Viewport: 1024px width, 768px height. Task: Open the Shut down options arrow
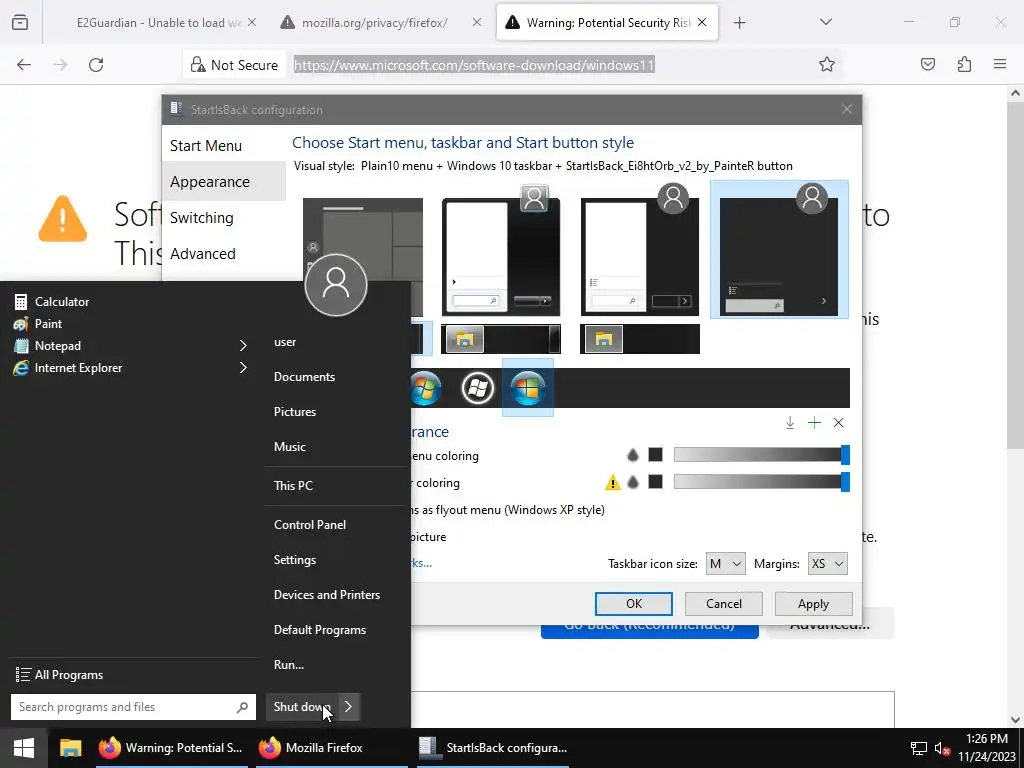click(349, 707)
